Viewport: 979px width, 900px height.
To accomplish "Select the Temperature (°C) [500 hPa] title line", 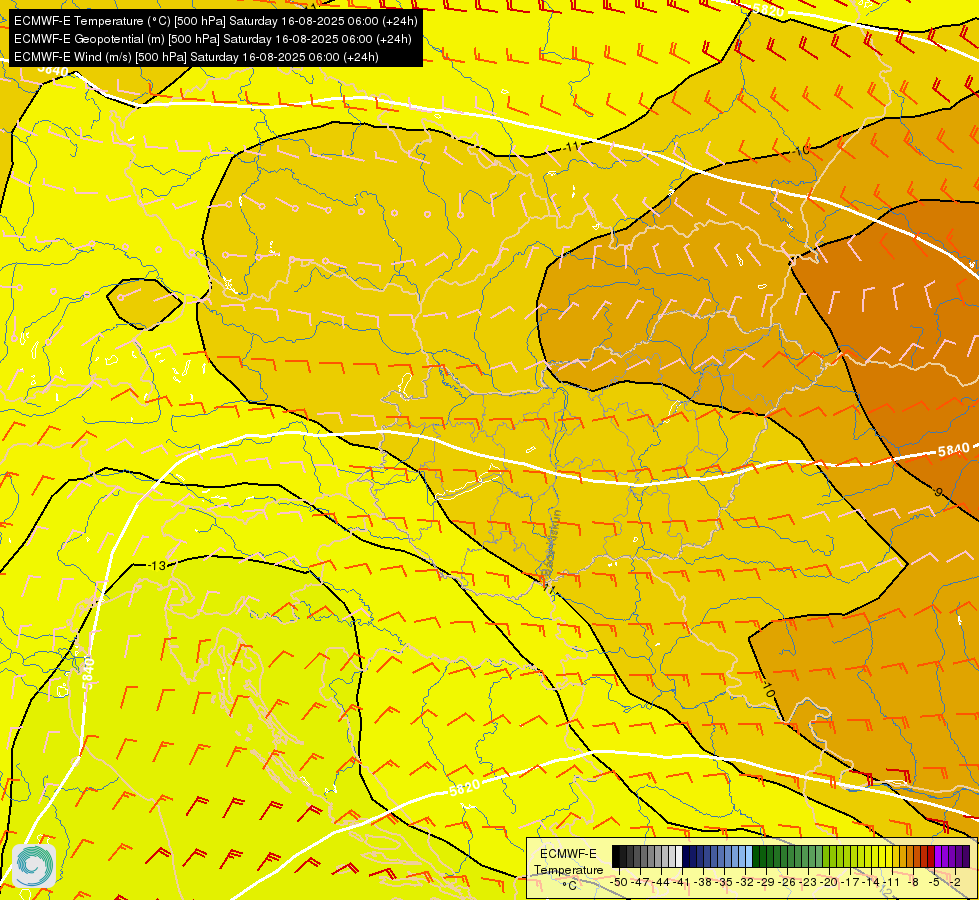I will tap(215, 21).
